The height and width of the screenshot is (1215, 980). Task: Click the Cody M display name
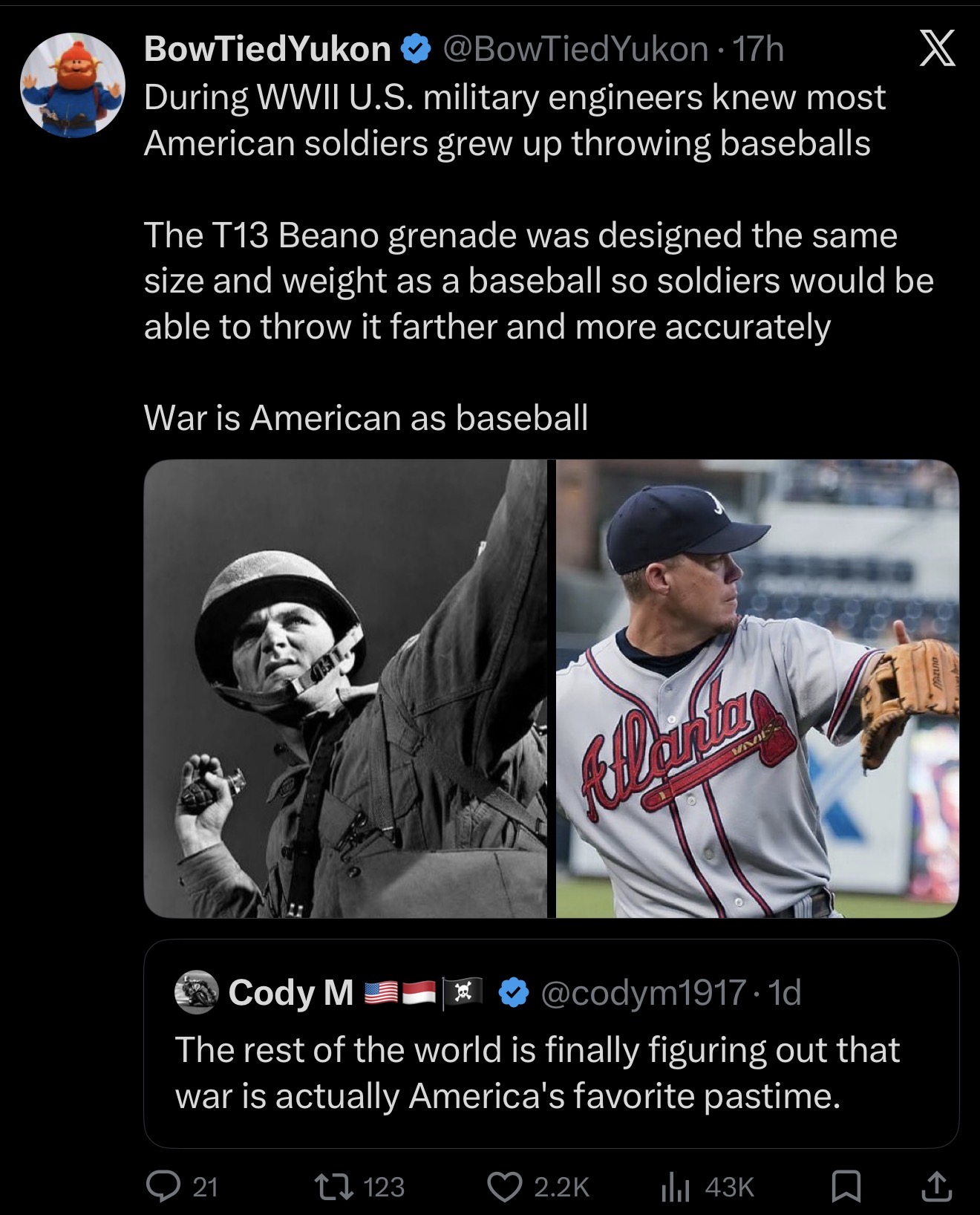pos(290,992)
